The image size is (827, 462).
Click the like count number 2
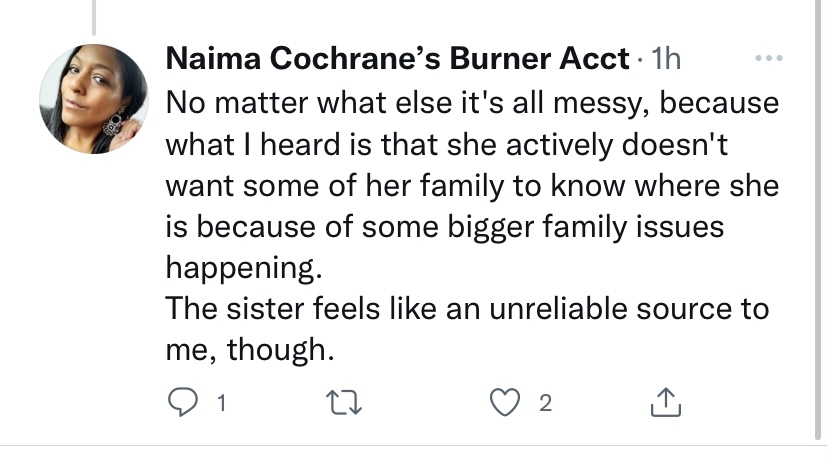coord(545,405)
